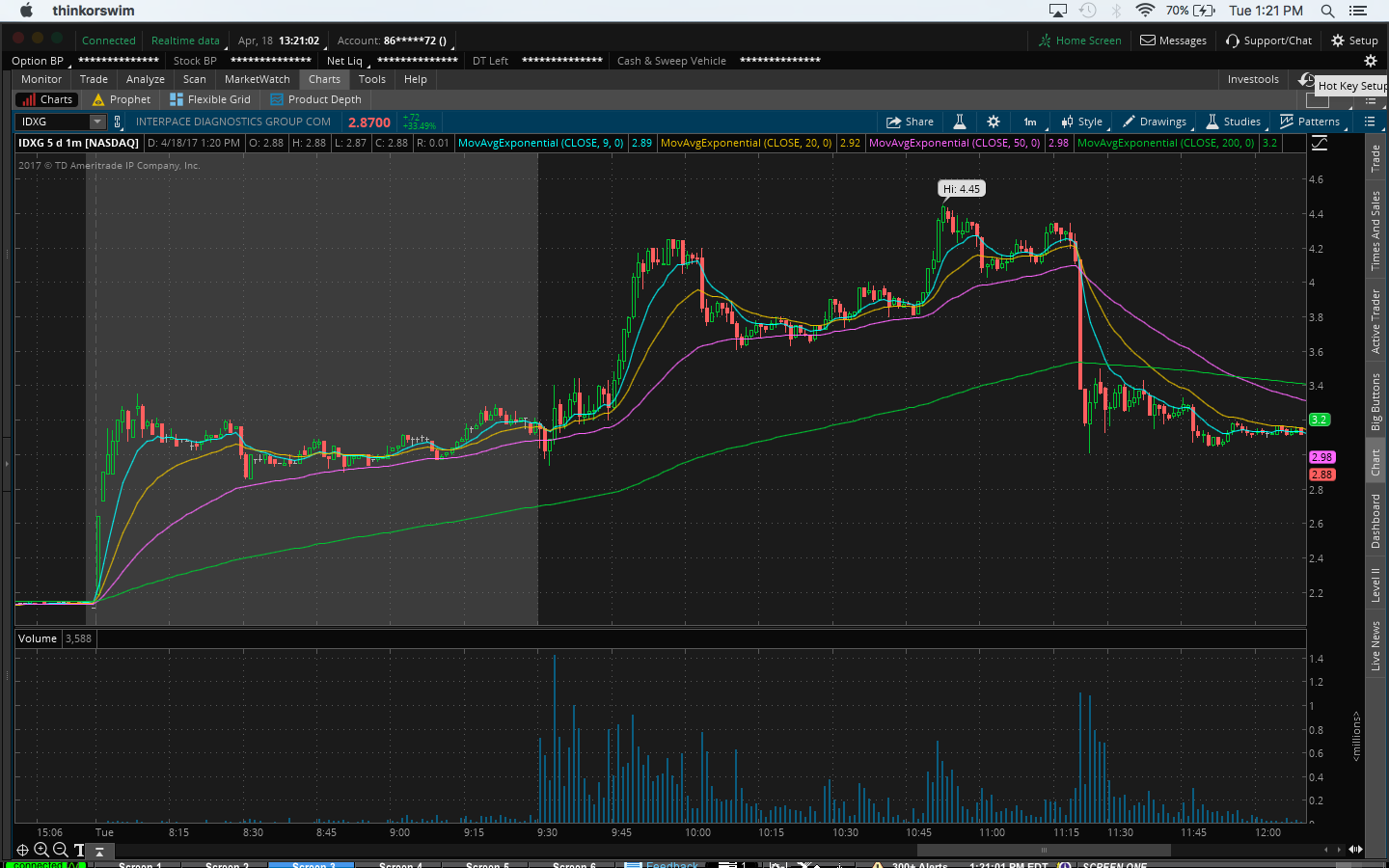Open the Setup menu
The width and height of the screenshot is (1389, 868).
[1355, 41]
